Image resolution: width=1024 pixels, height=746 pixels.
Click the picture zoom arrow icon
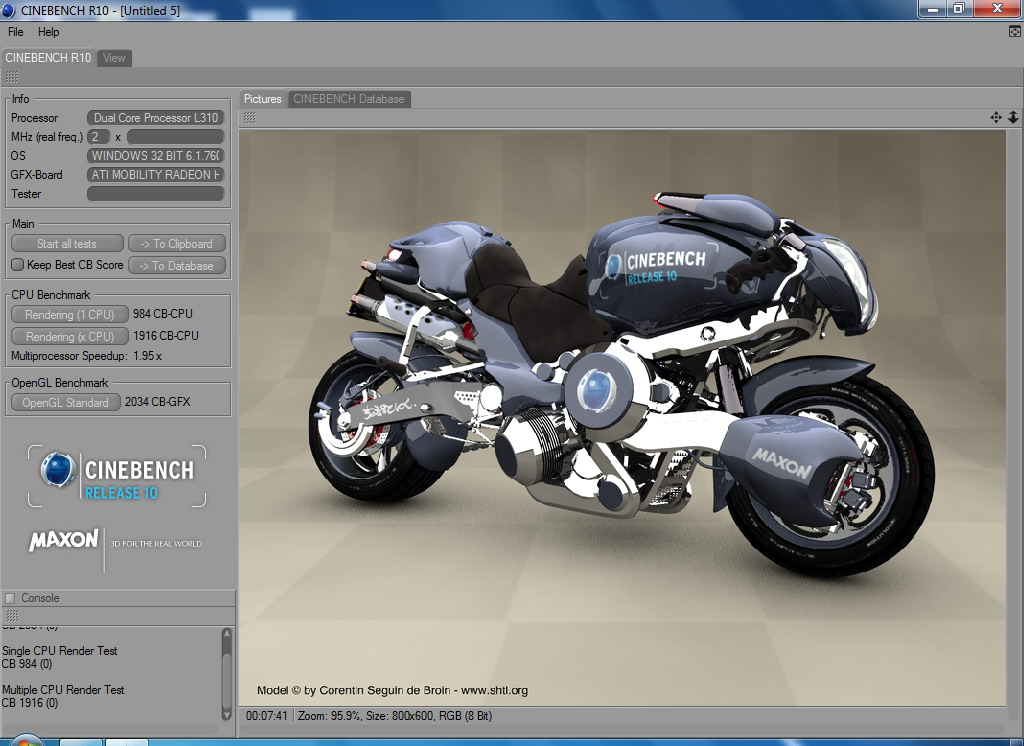click(x=1013, y=118)
